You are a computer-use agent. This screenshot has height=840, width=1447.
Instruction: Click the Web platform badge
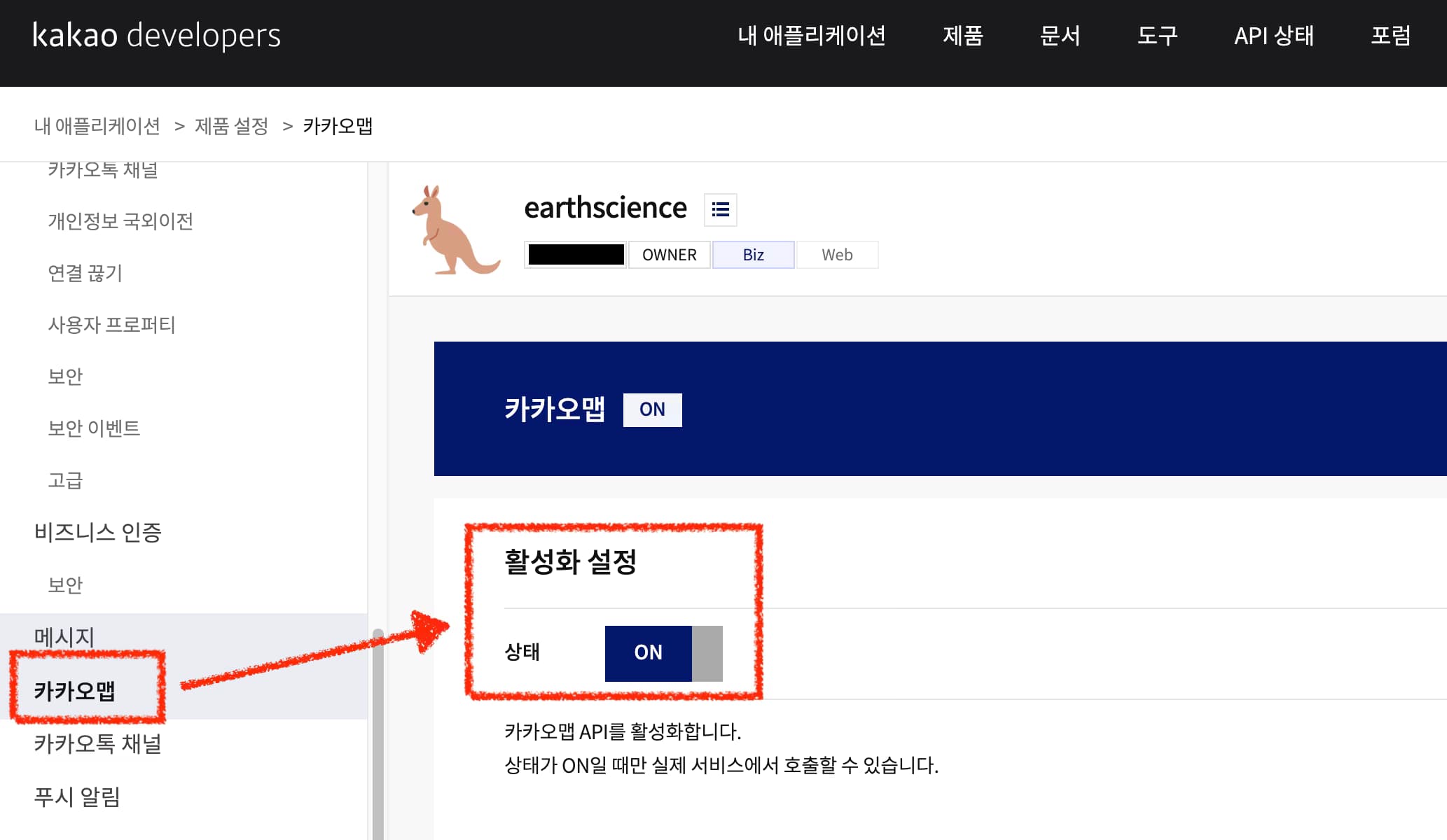click(837, 255)
